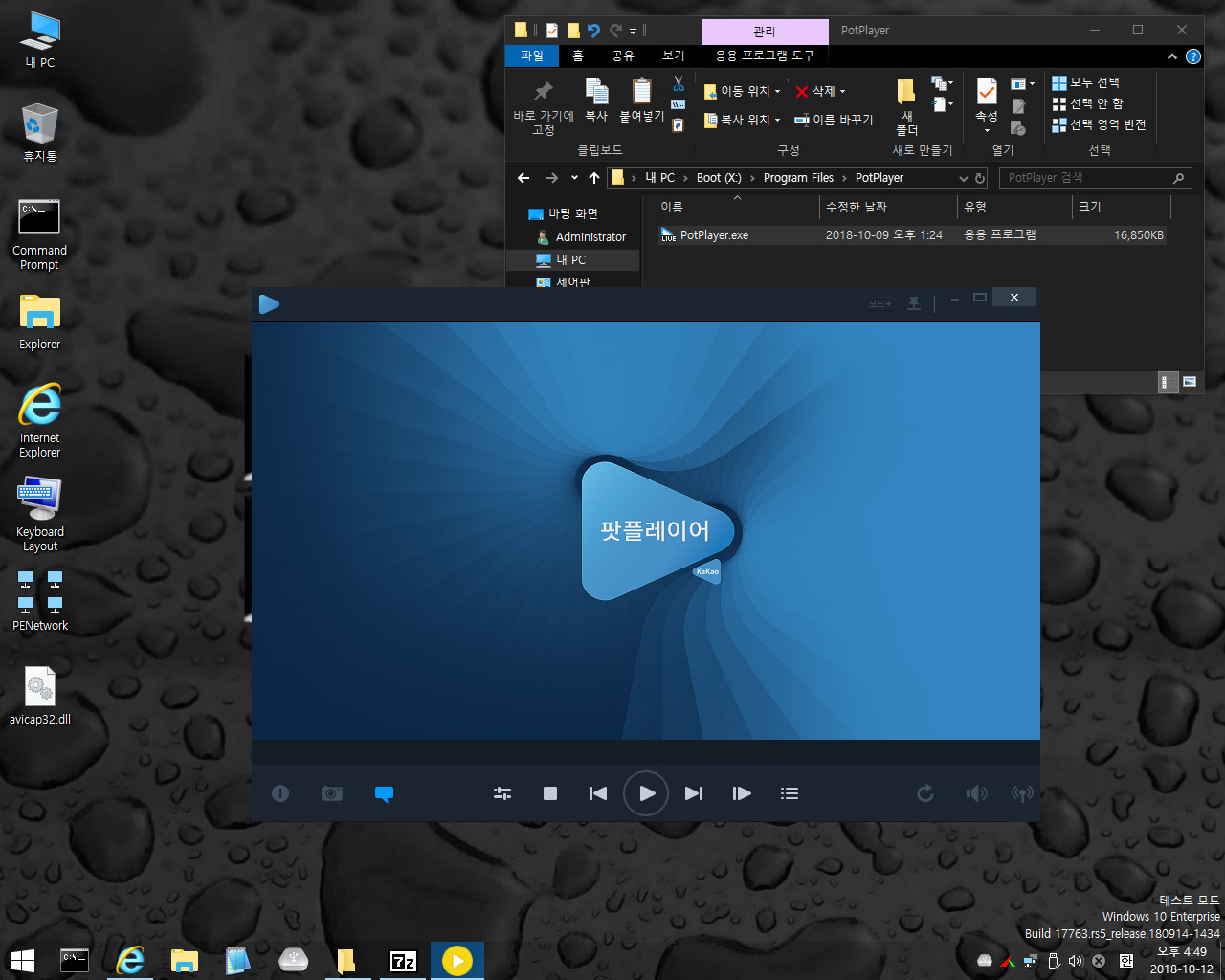Skip to next track in PotPlayer
The width and height of the screenshot is (1225, 980).
click(x=694, y=793)
